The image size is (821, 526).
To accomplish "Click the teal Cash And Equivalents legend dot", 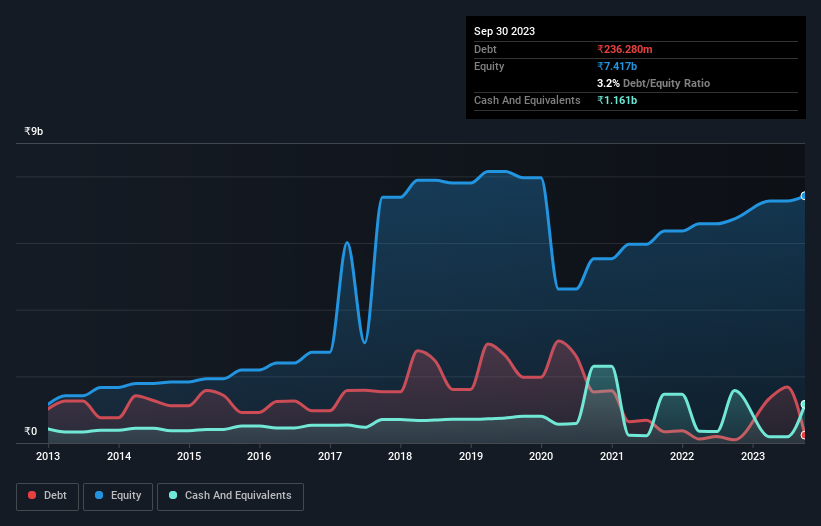I will [x=173, y=495].
